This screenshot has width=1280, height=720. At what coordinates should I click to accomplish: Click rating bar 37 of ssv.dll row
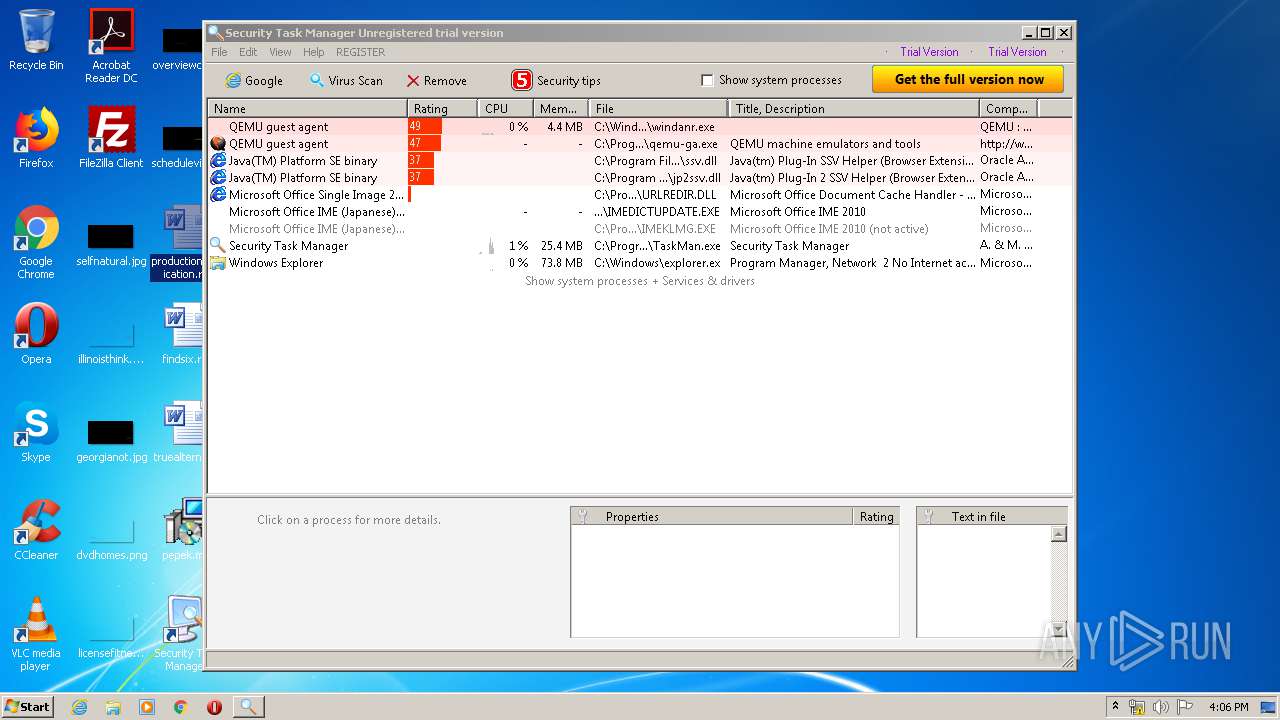click(x=421, y=161)
